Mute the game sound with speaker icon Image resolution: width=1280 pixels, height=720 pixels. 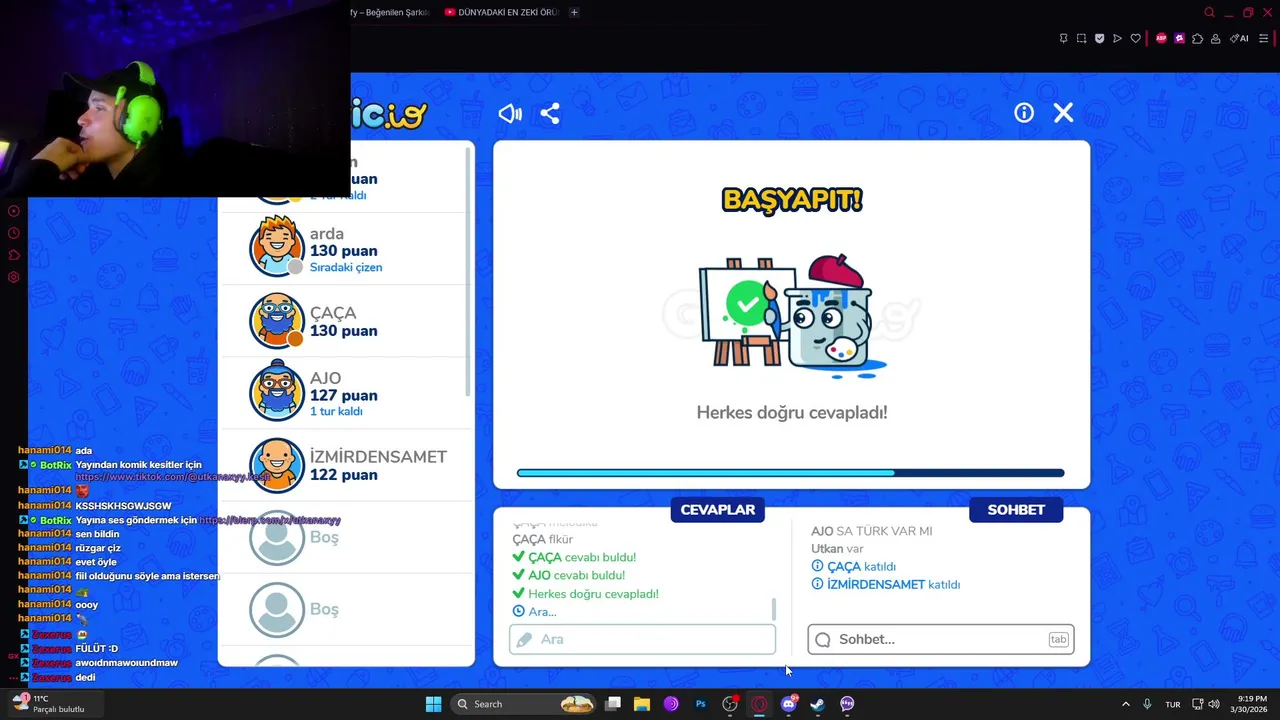tap(510, 113)
